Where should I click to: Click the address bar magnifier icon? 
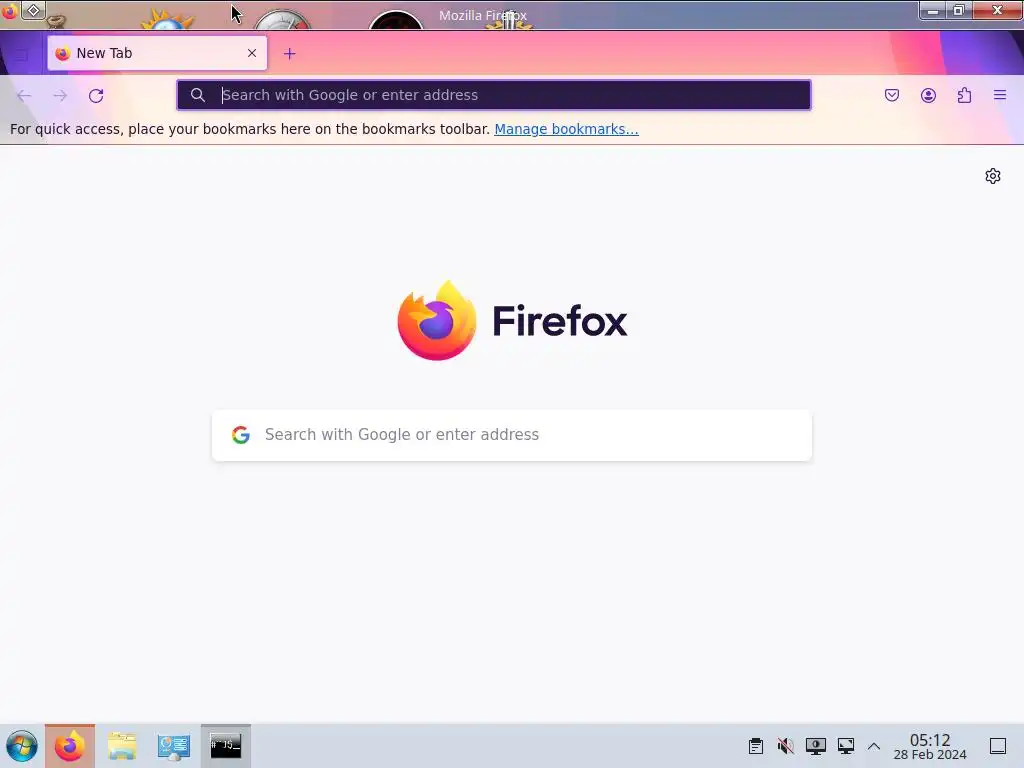197,95
